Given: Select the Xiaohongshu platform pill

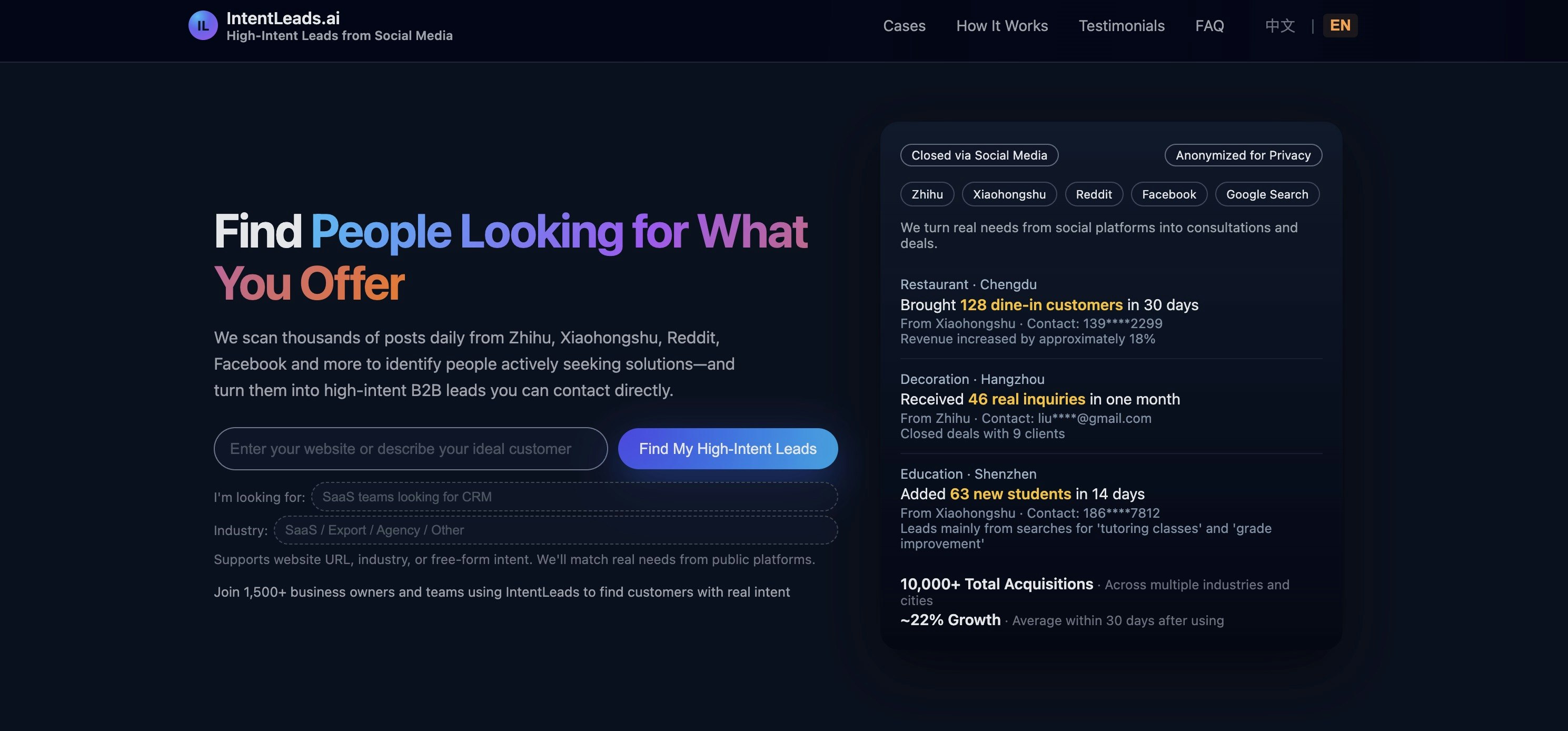Looking at the screenshot, I should pos(1009,194).
